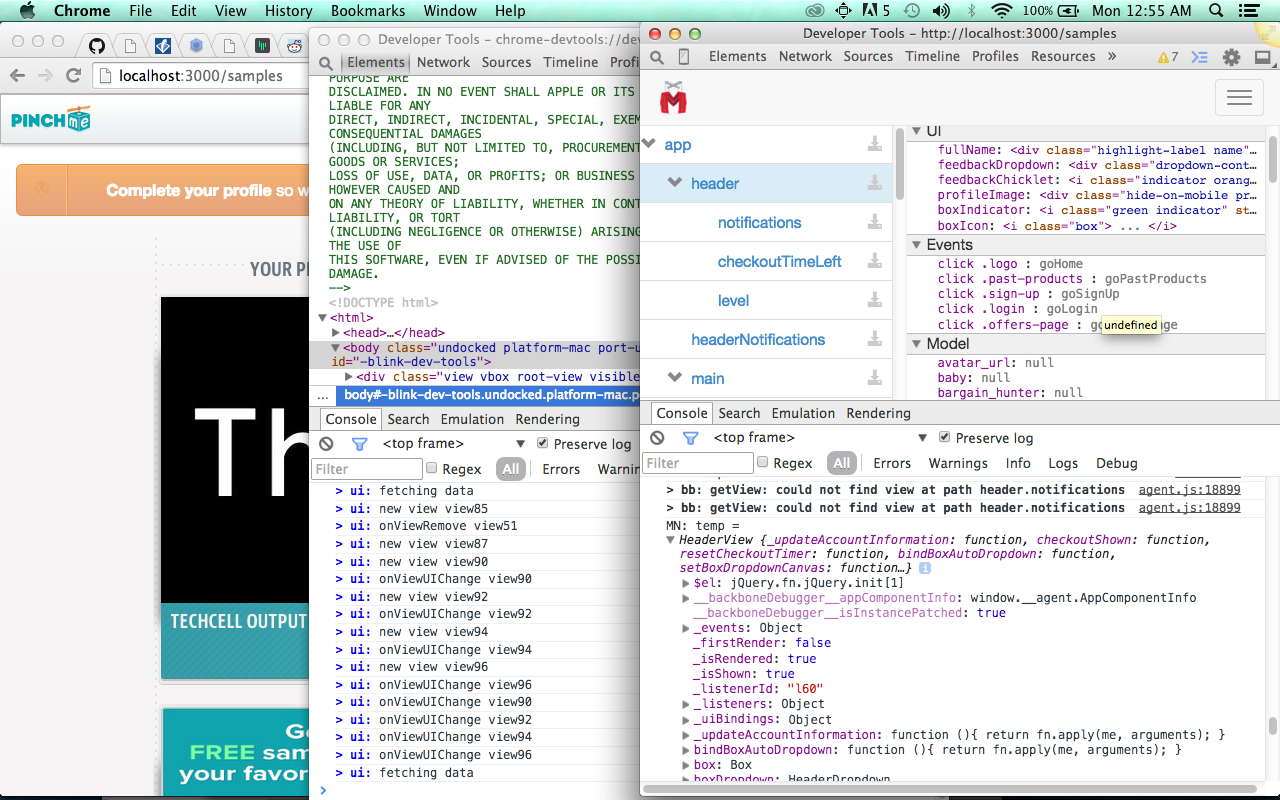Click download icon on headerNotifications row

tap(875, 339)
